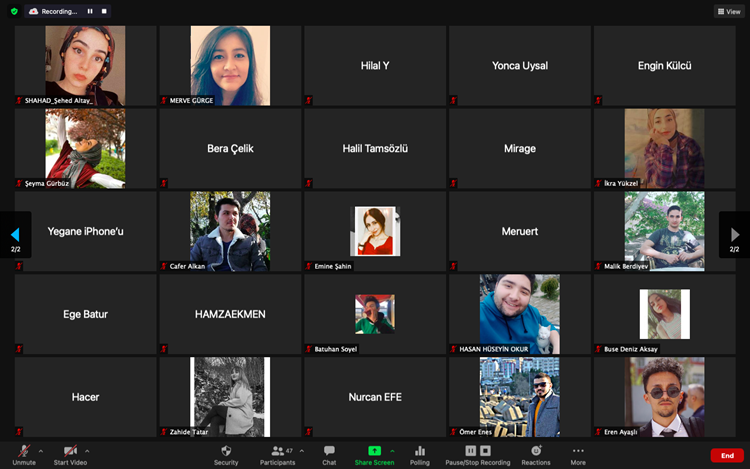Open the Chat window

pyautogui.click(x=329, y=454)
